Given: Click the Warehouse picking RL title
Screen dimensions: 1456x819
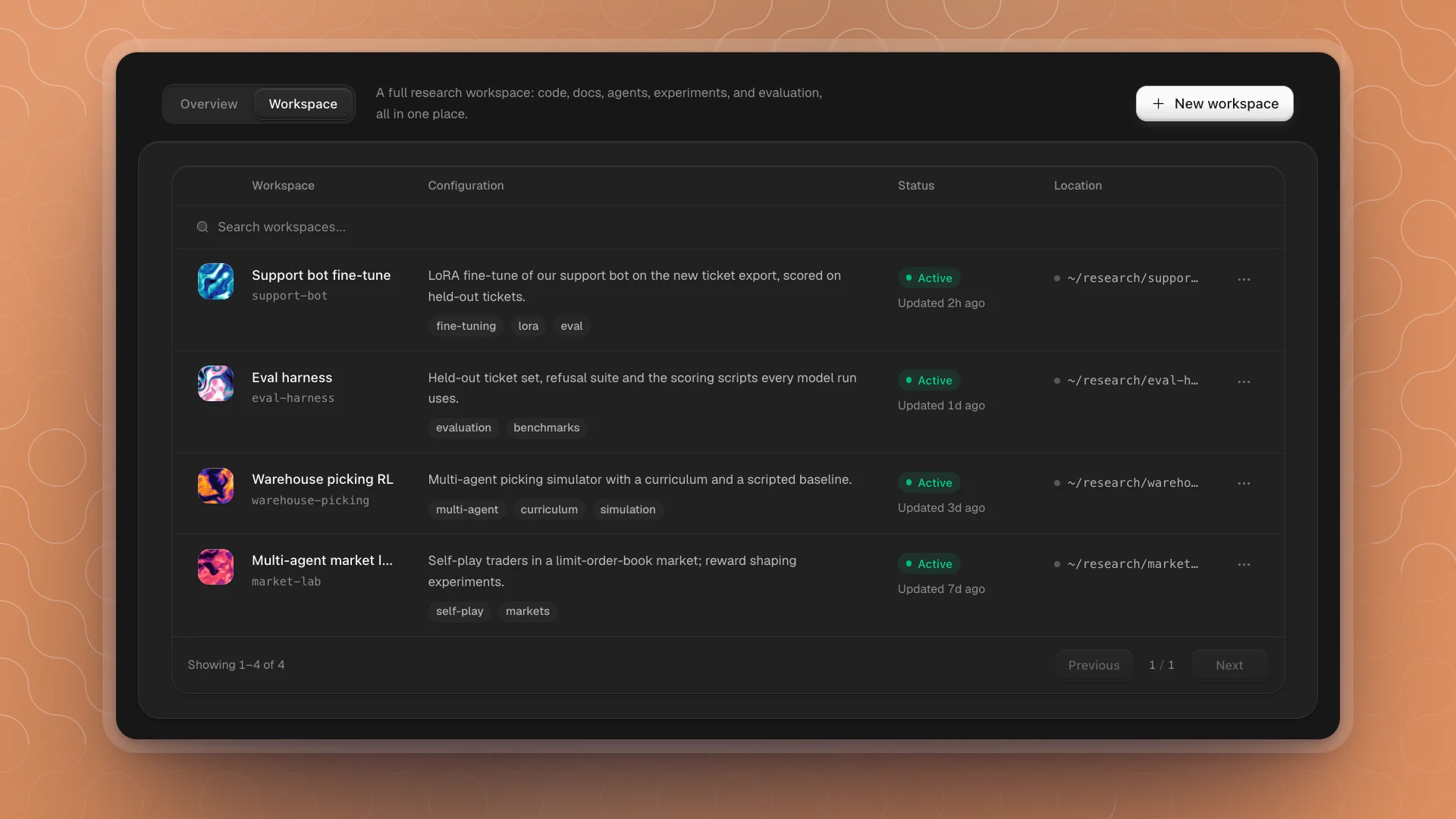Looking at the screenshot, I should pos(322,479).
